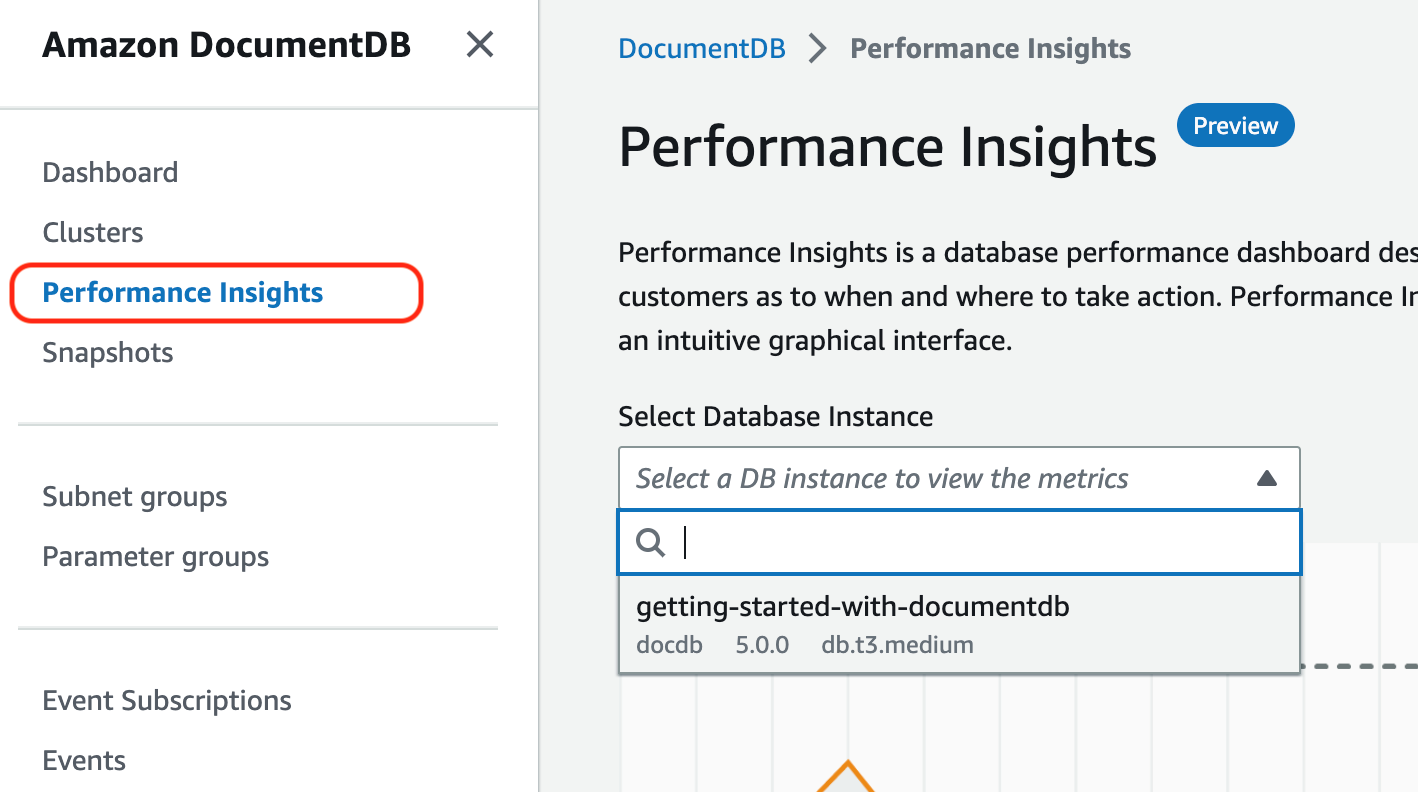Navigate to Subnet groups
The image size is (1418, 792).
(x=135, y=497)
